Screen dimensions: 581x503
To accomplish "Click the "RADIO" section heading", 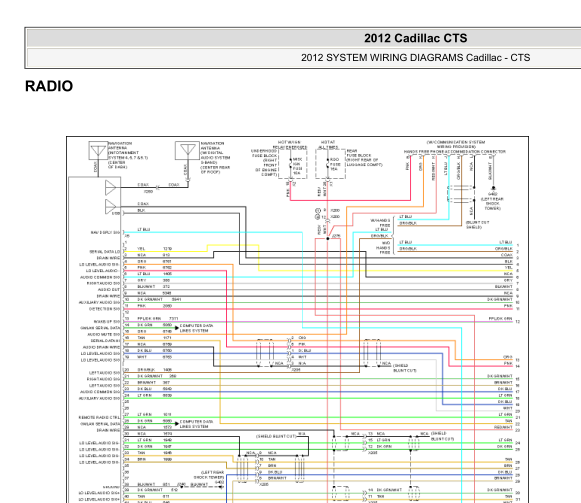I will click(49, 86).
